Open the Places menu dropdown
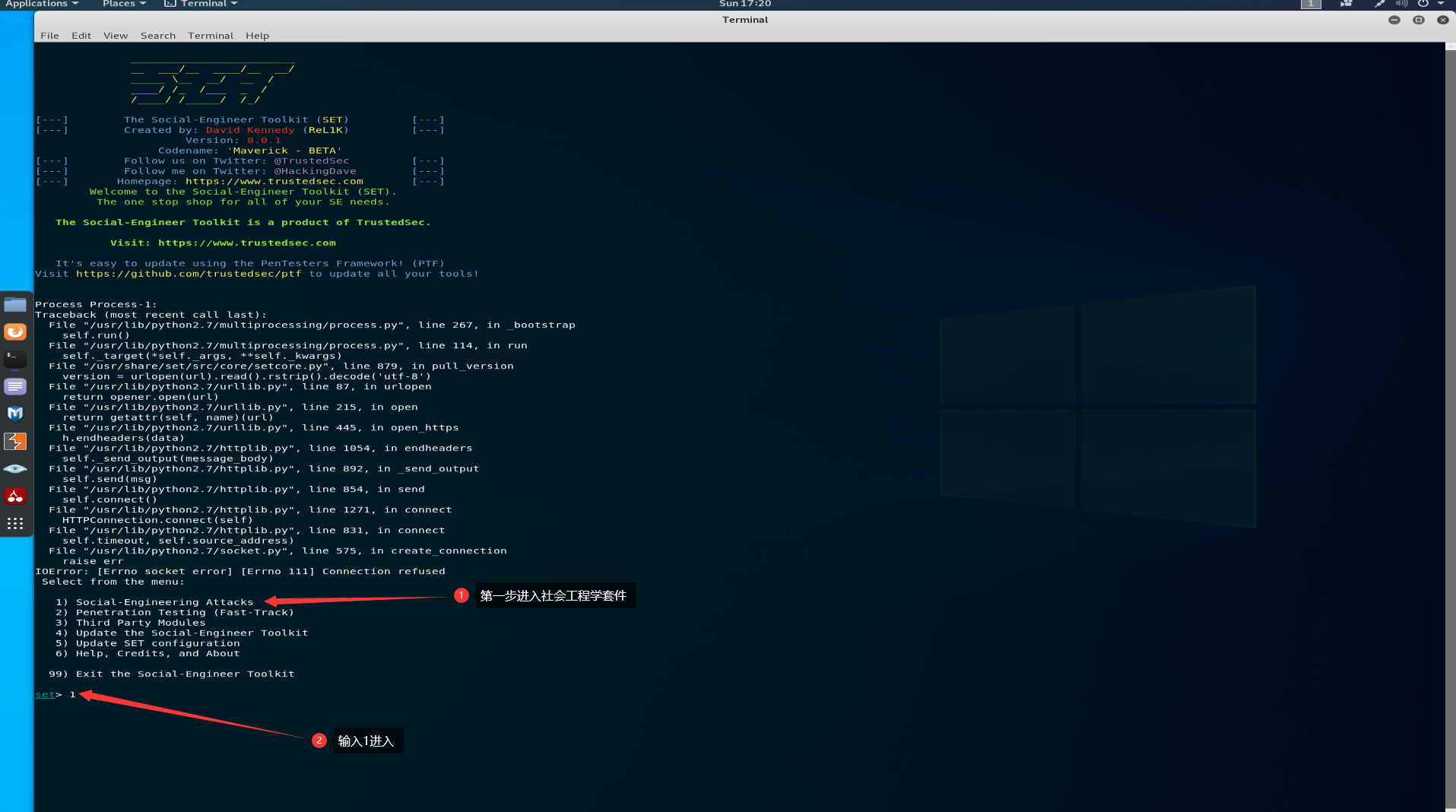1456x812 pixels. [x=124, y=4]
